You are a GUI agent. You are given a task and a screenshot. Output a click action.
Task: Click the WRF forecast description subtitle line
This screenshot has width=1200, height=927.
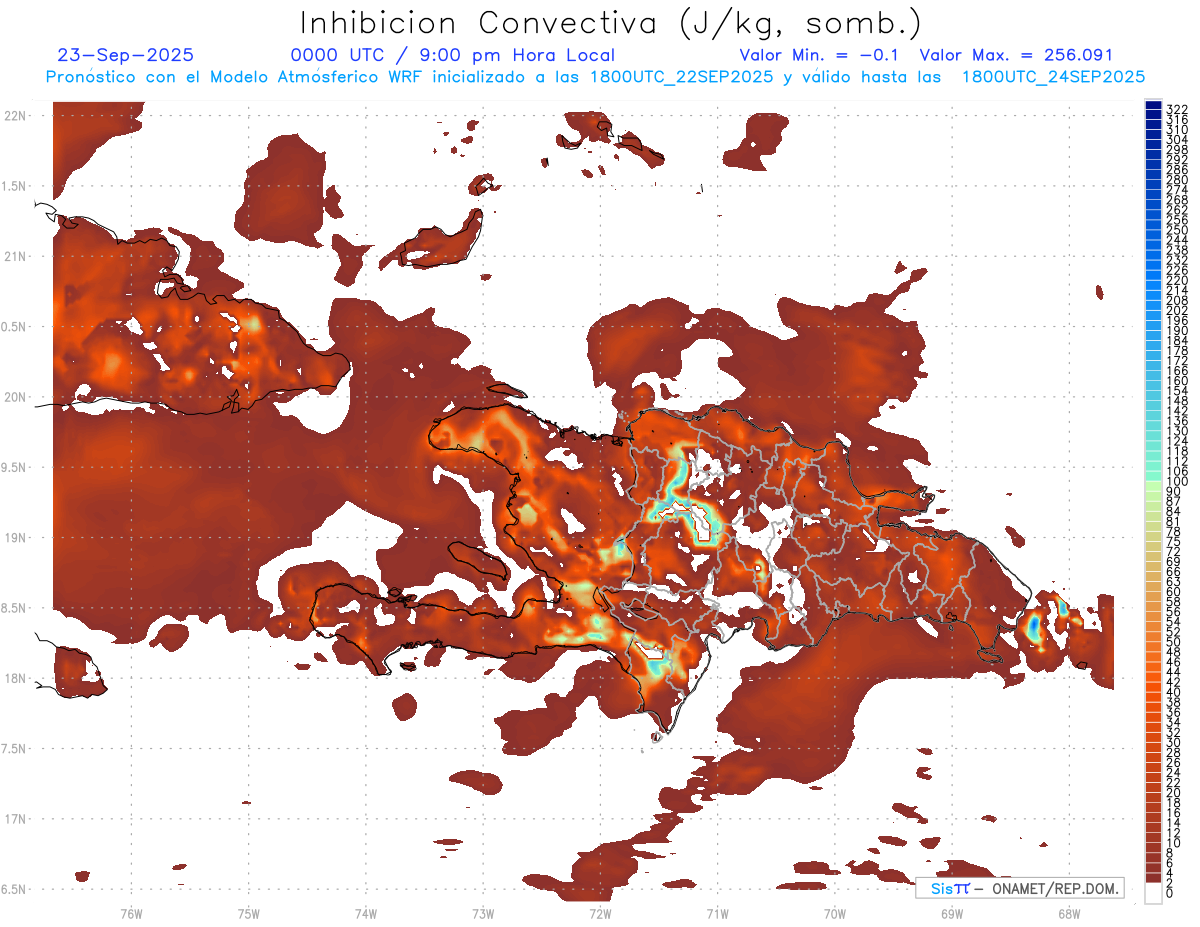[x=595, y=77]
